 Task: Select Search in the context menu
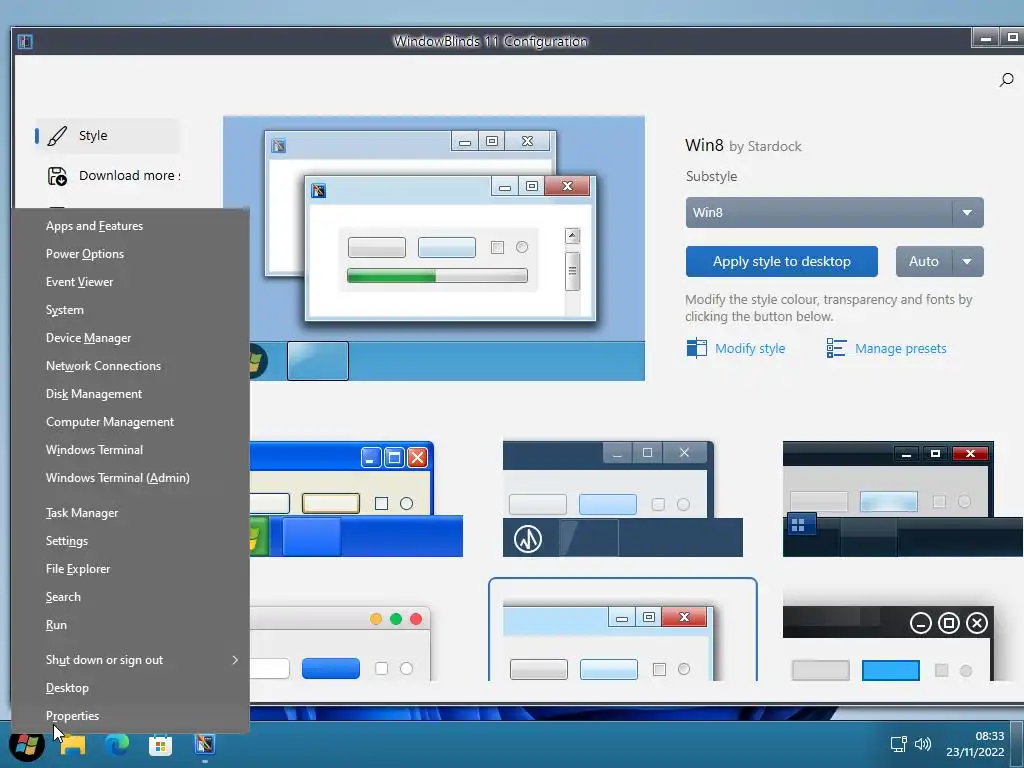(131, 597)
